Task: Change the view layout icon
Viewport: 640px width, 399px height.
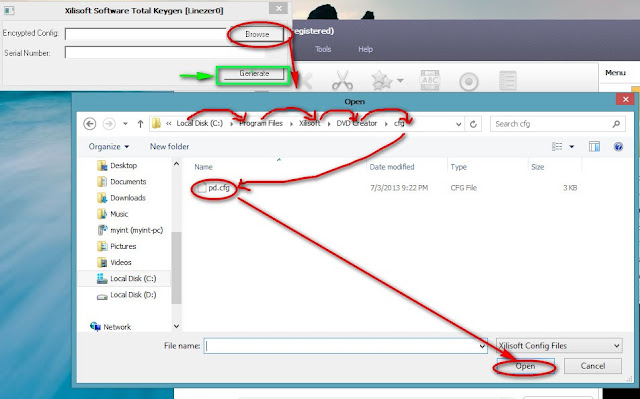Action: 557,146
